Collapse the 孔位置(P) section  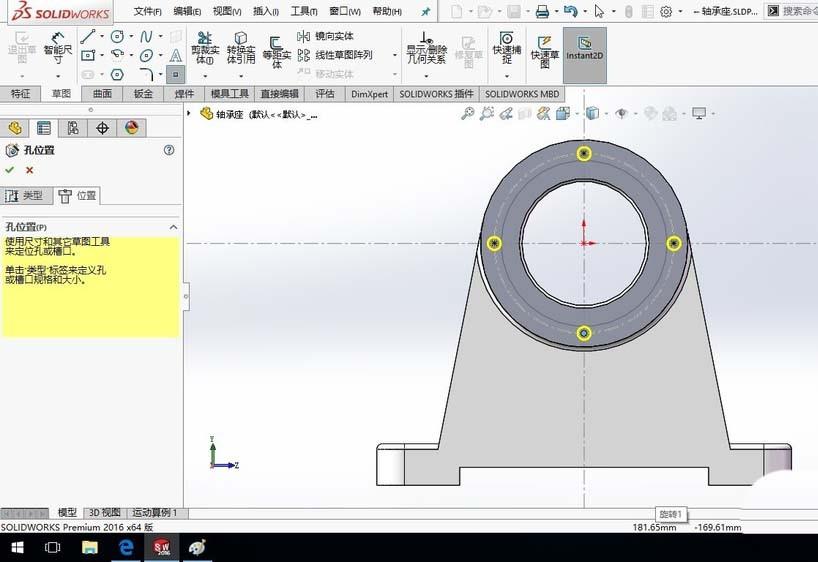coord(173,227)
